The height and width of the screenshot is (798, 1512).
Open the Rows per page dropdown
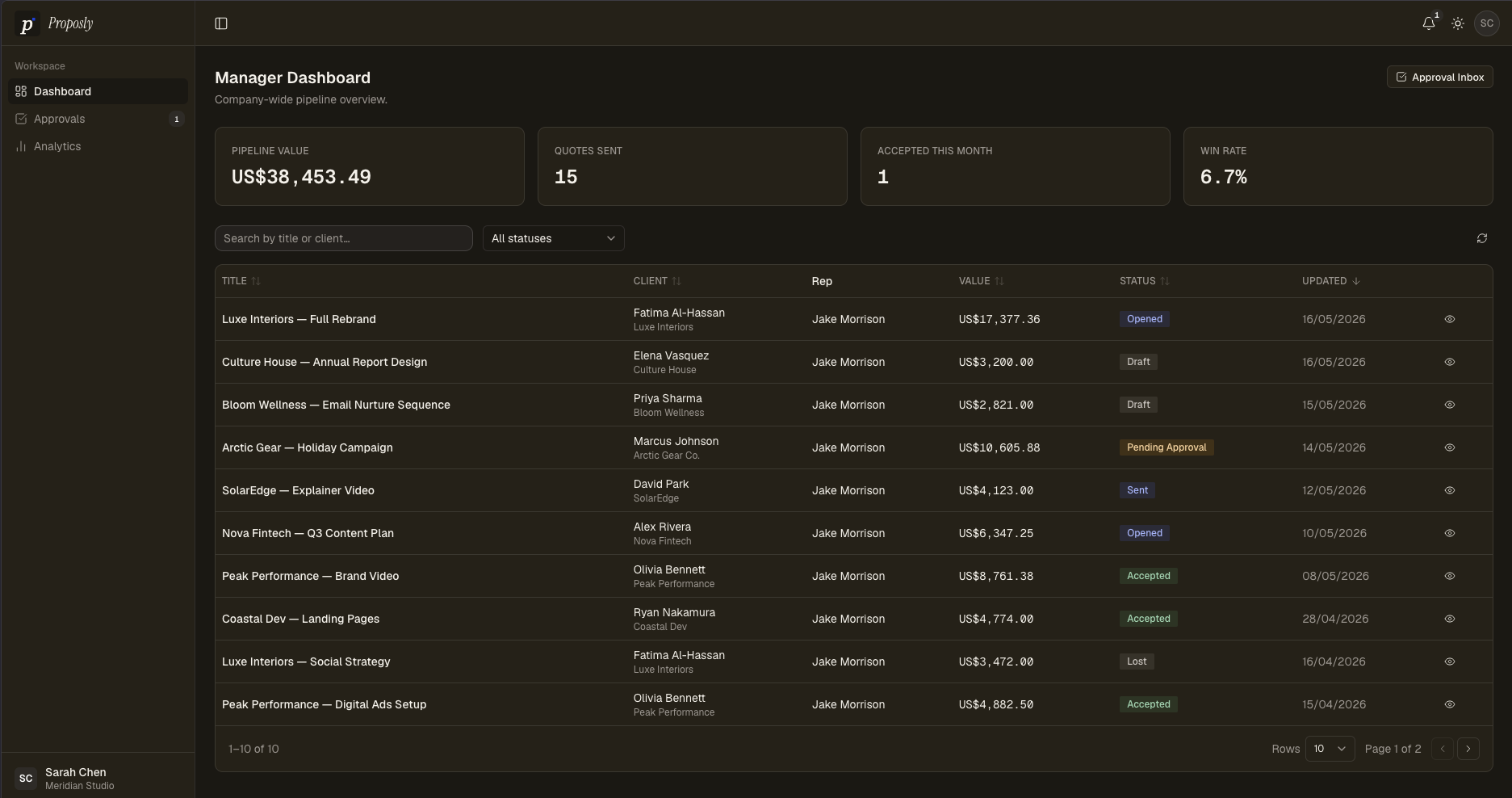tap(1330, 749)
